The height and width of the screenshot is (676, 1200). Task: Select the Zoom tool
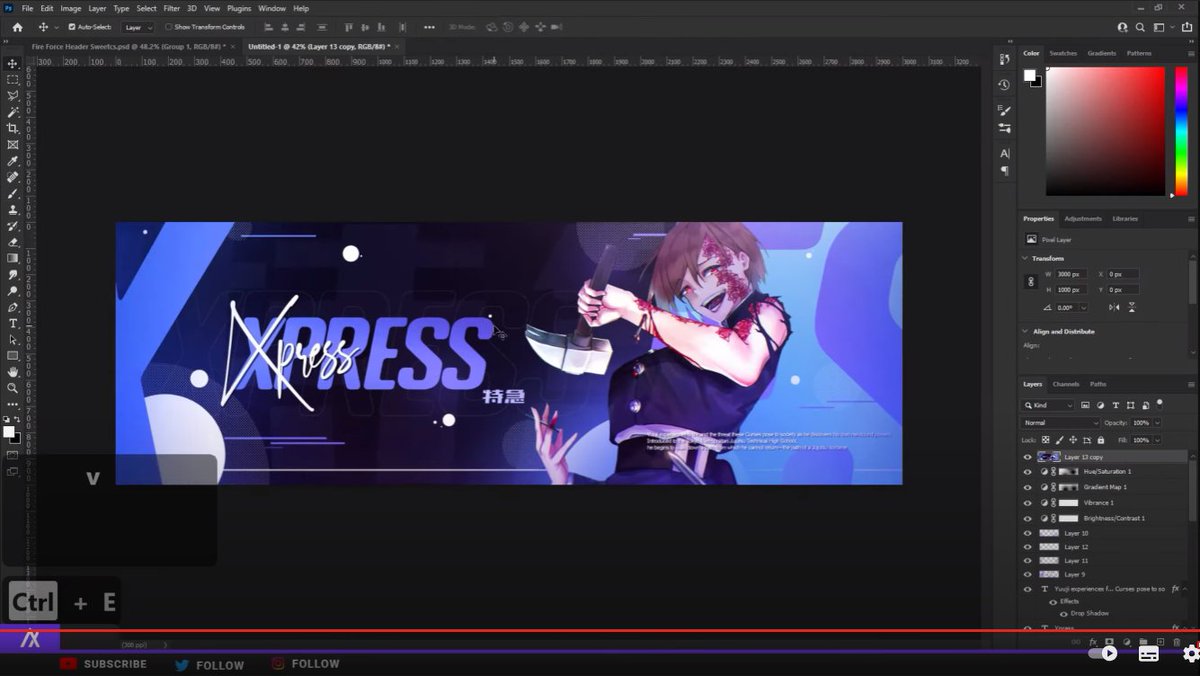click(12, 387)
